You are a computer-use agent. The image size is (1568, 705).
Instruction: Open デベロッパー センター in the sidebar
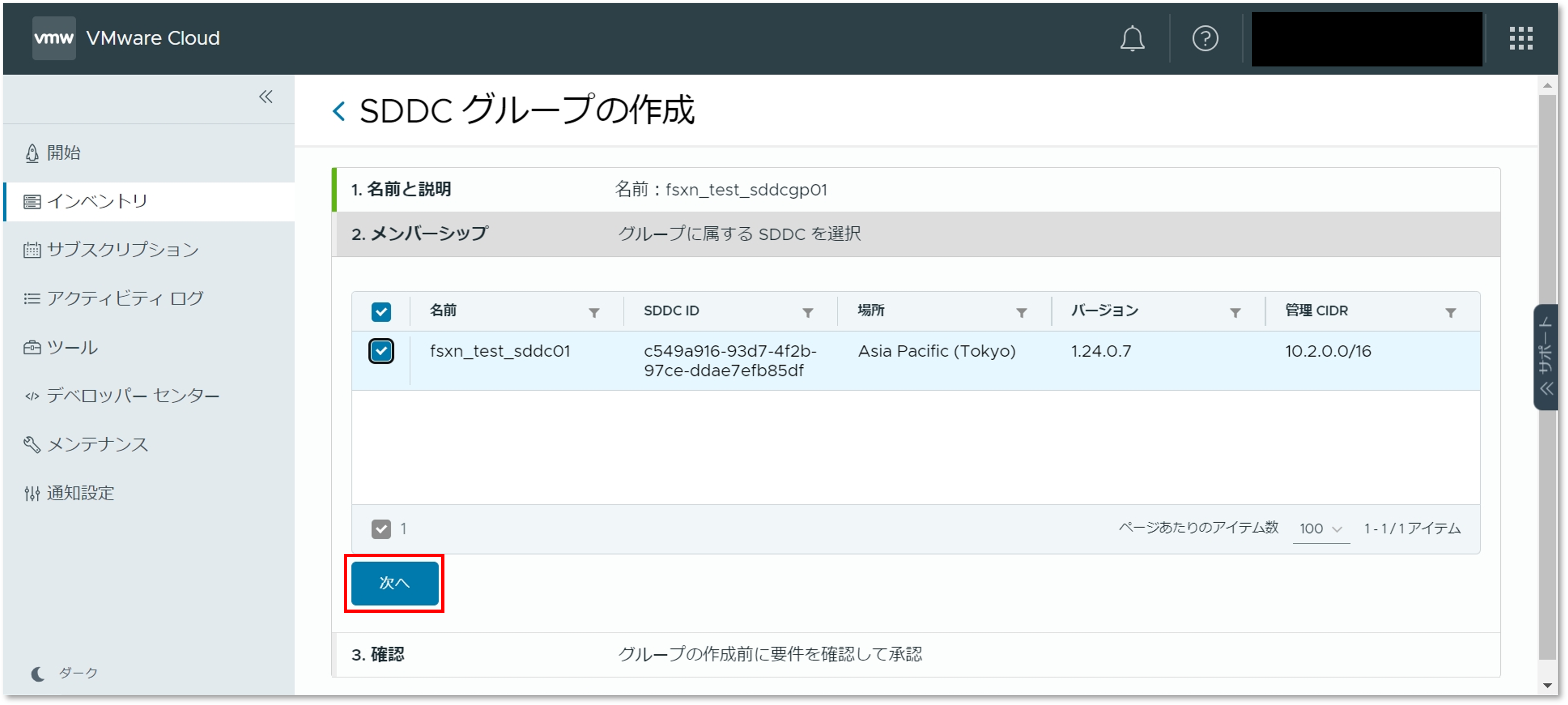[x=149, y=396]
